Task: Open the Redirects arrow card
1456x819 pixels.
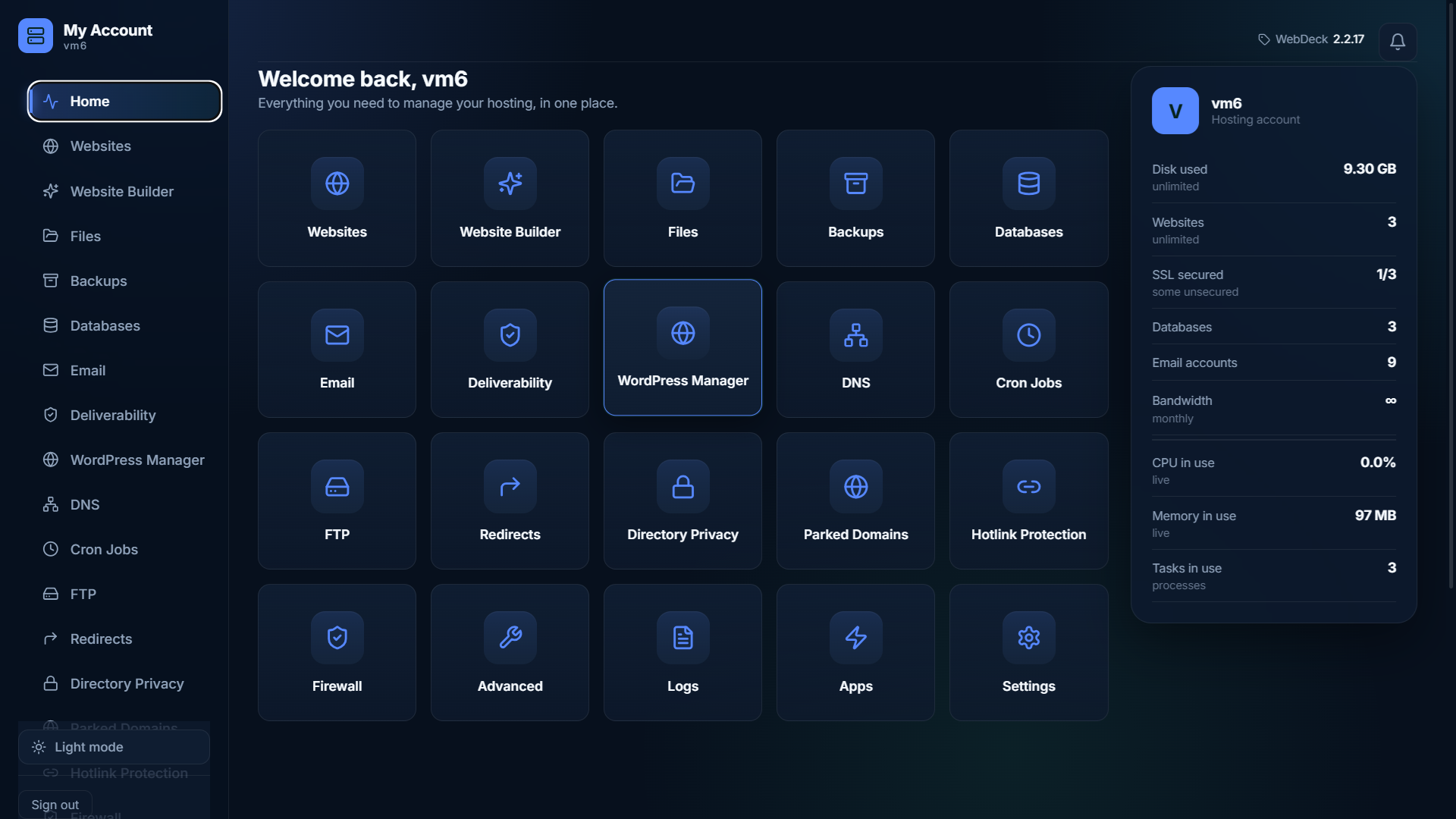Action: (510, 500)
